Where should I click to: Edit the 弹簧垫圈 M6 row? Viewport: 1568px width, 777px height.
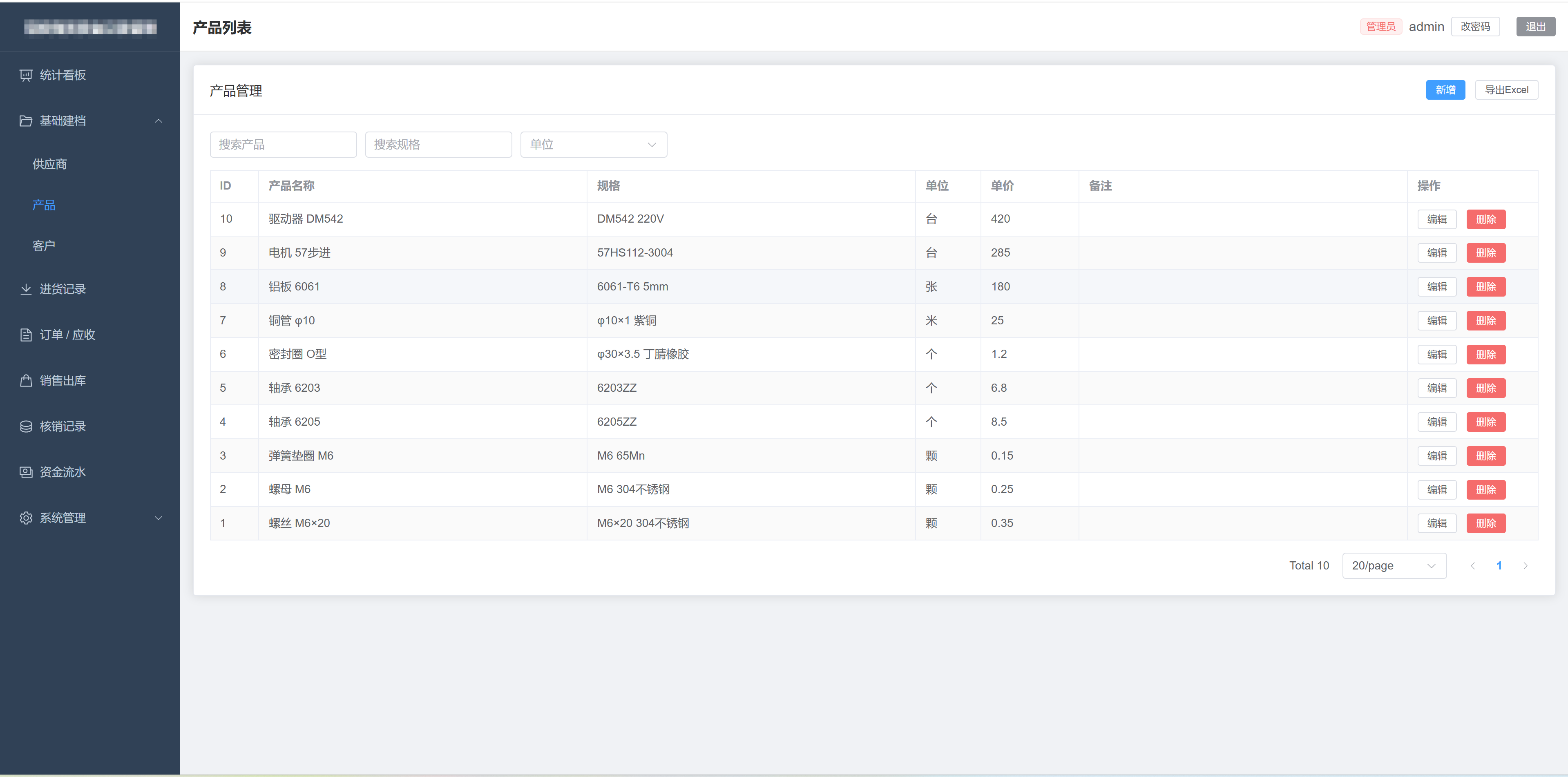1436,456
